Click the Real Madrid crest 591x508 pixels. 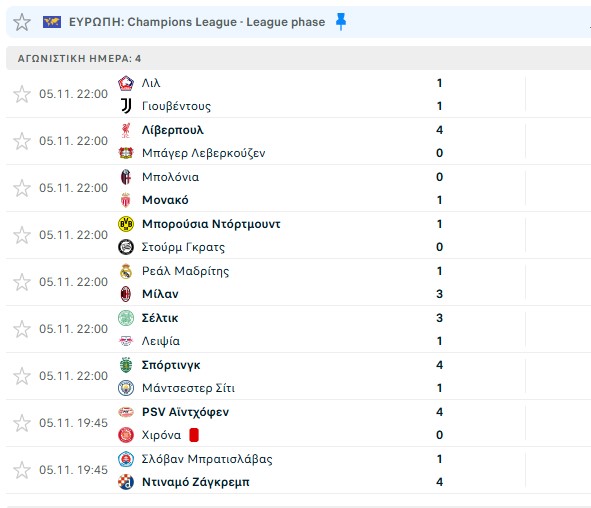click(126, 271)
